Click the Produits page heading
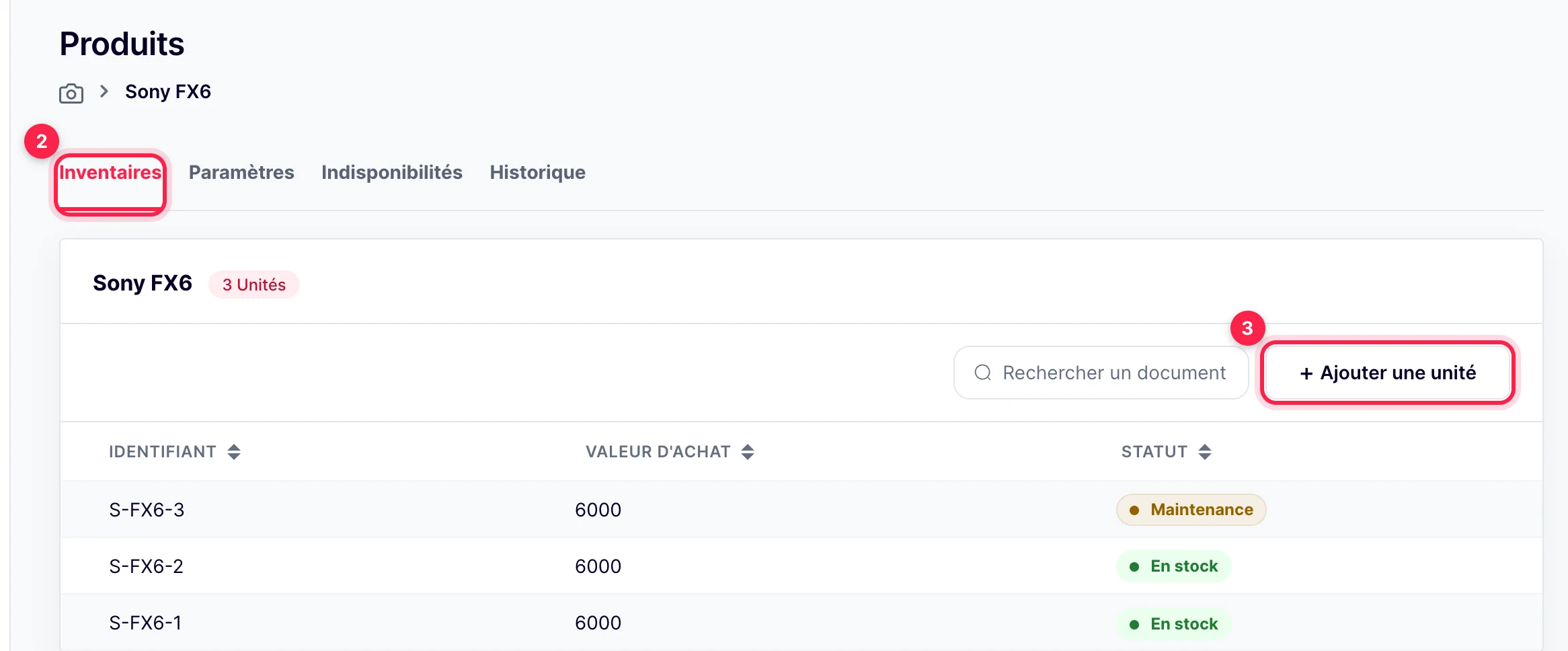This screenshot has height=651, width=1568. click(x=122, y=44)
